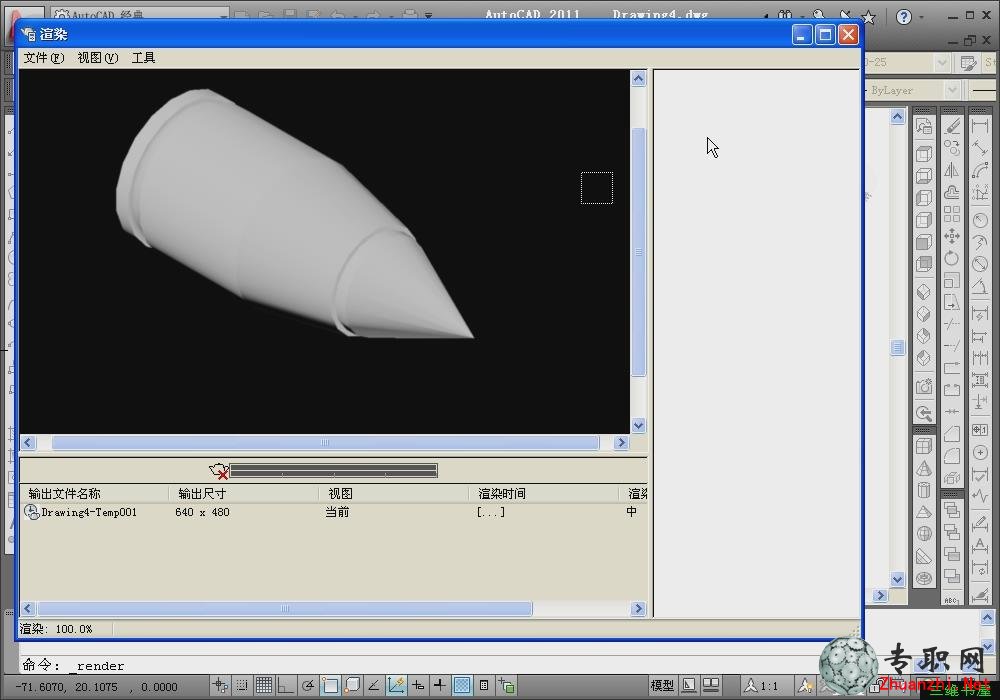
Task: Open the dimension style dropdown ending in -25
Action: click(942, 62)
